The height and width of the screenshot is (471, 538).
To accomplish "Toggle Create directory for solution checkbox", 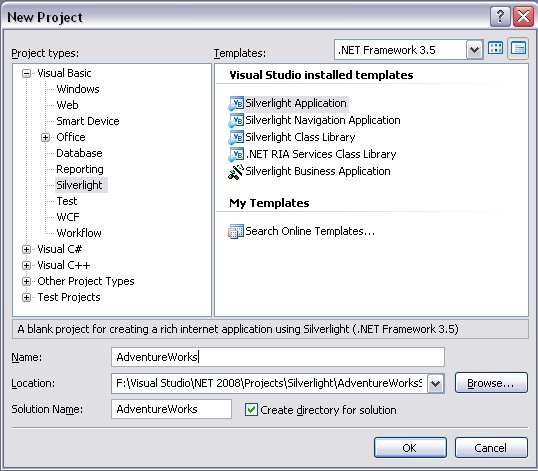I will pyautogui.click(x=251, y=410).
